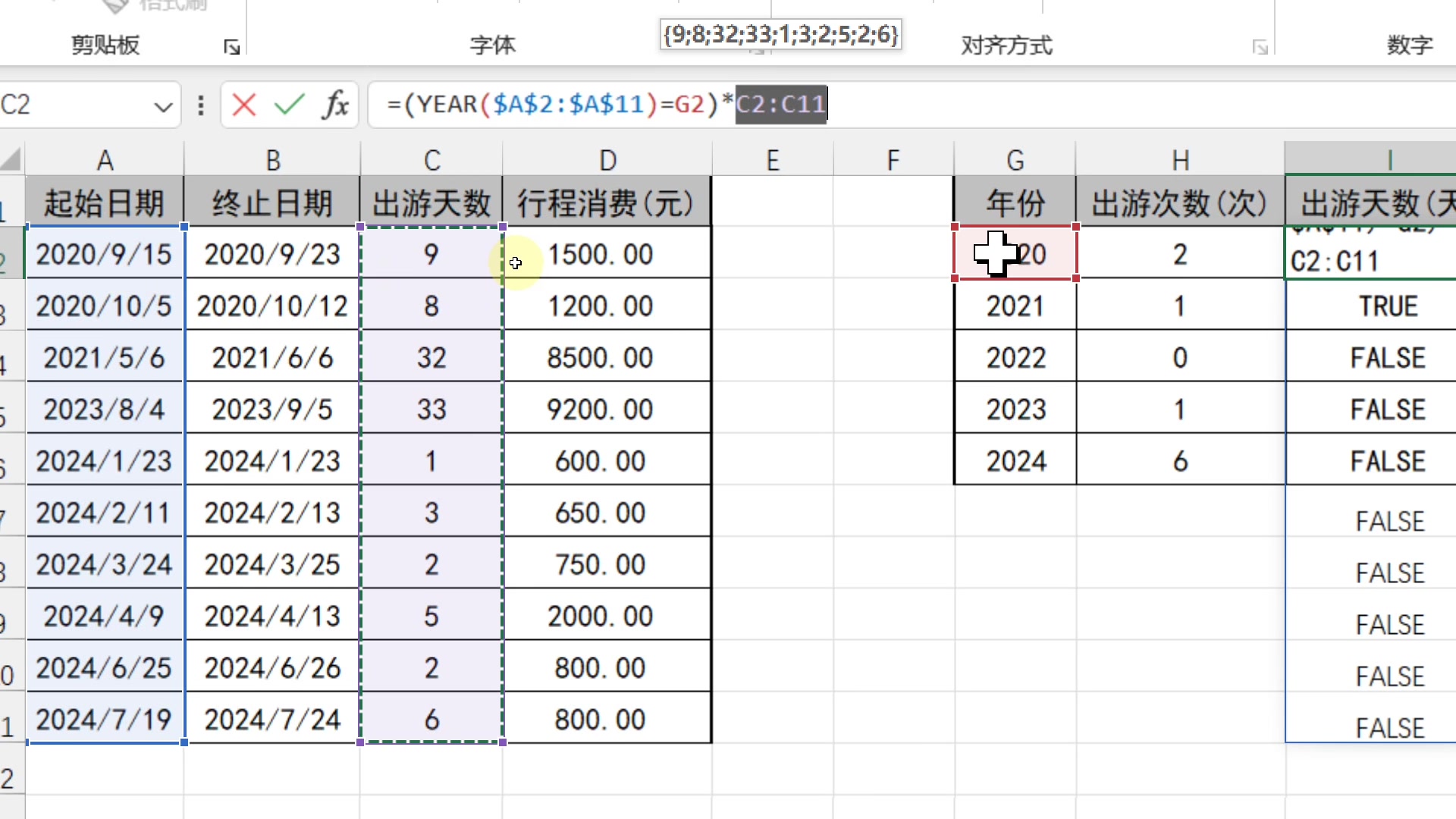Select column B header
Image resolution: width=1456 pixels, height=819 pixels.
click(x=273, y=160)
